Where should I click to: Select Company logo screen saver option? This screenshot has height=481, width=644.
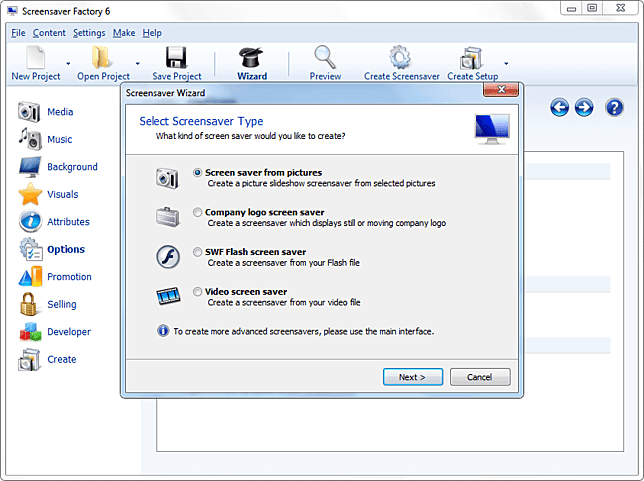coord(198,212)
